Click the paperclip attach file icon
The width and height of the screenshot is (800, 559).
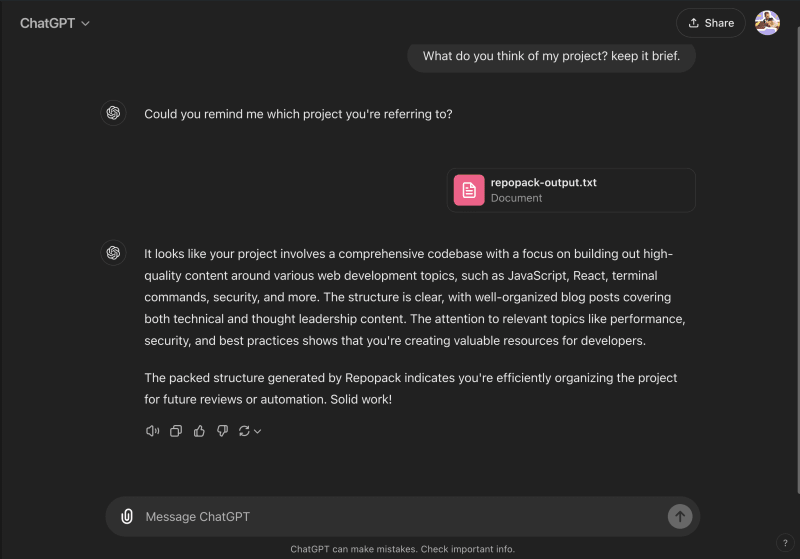[127, 516]
